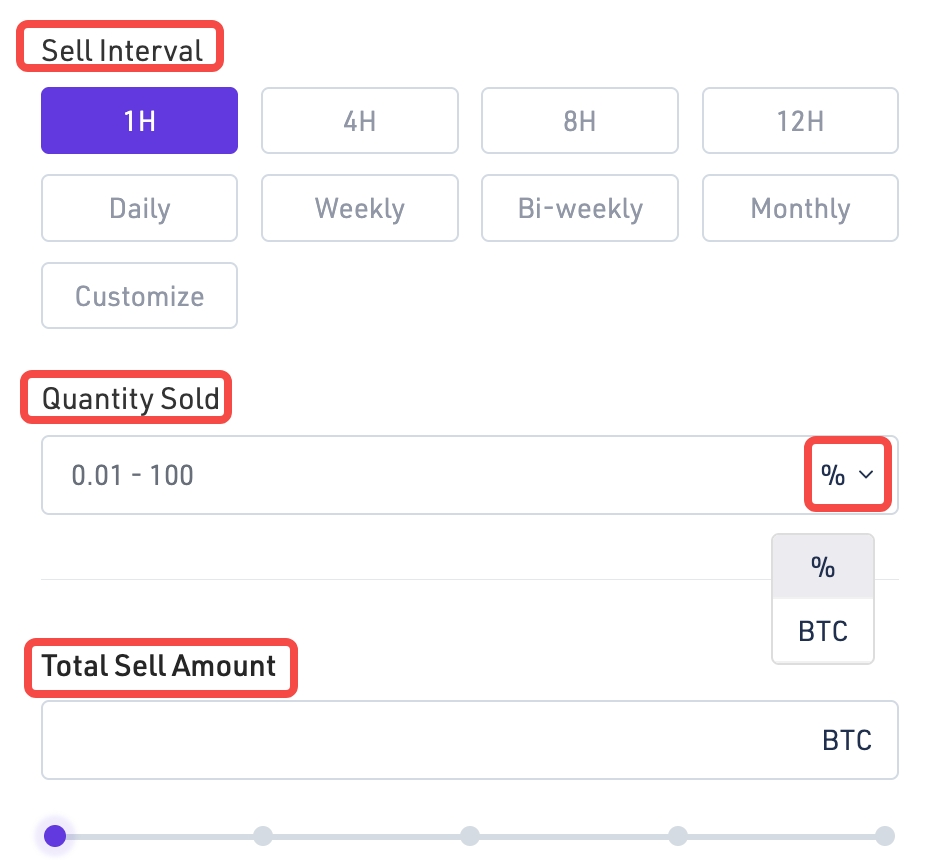Viewport: 940px width, 860px height.
Task: Choose BTC from the unit list
Action: (823, 631)
